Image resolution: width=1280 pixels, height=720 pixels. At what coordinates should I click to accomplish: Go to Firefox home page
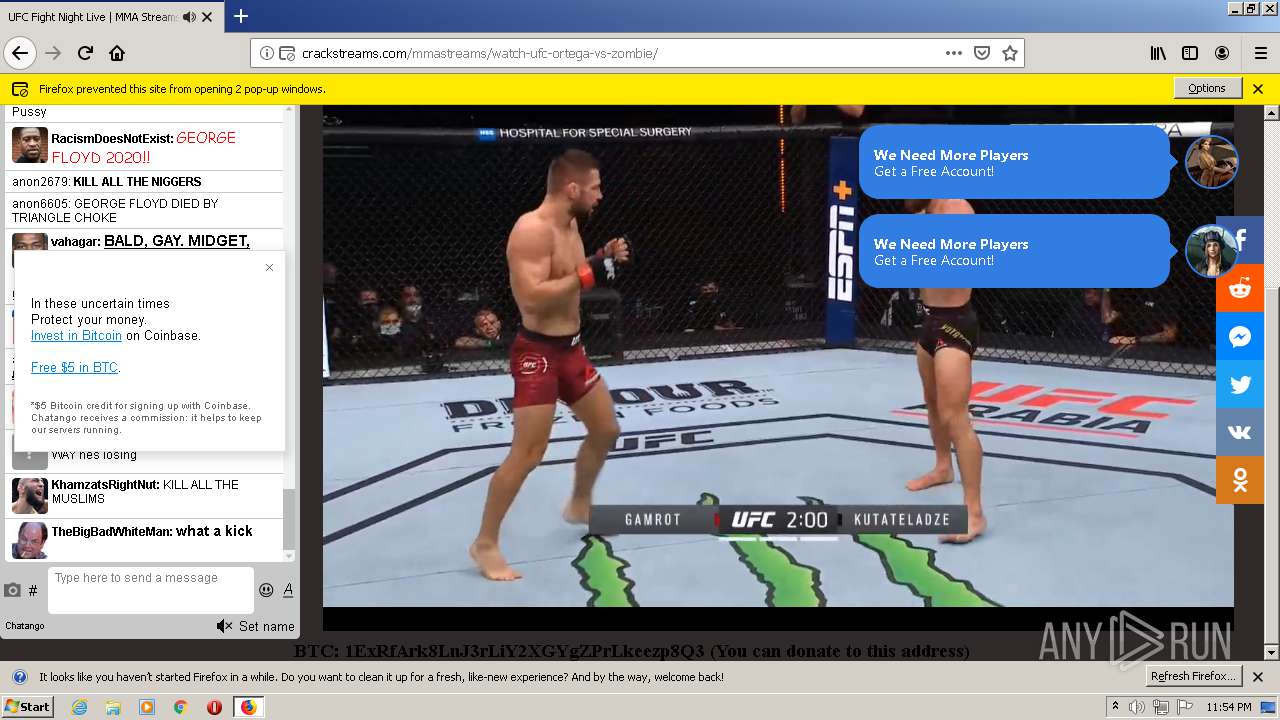(x=117, y=53)
